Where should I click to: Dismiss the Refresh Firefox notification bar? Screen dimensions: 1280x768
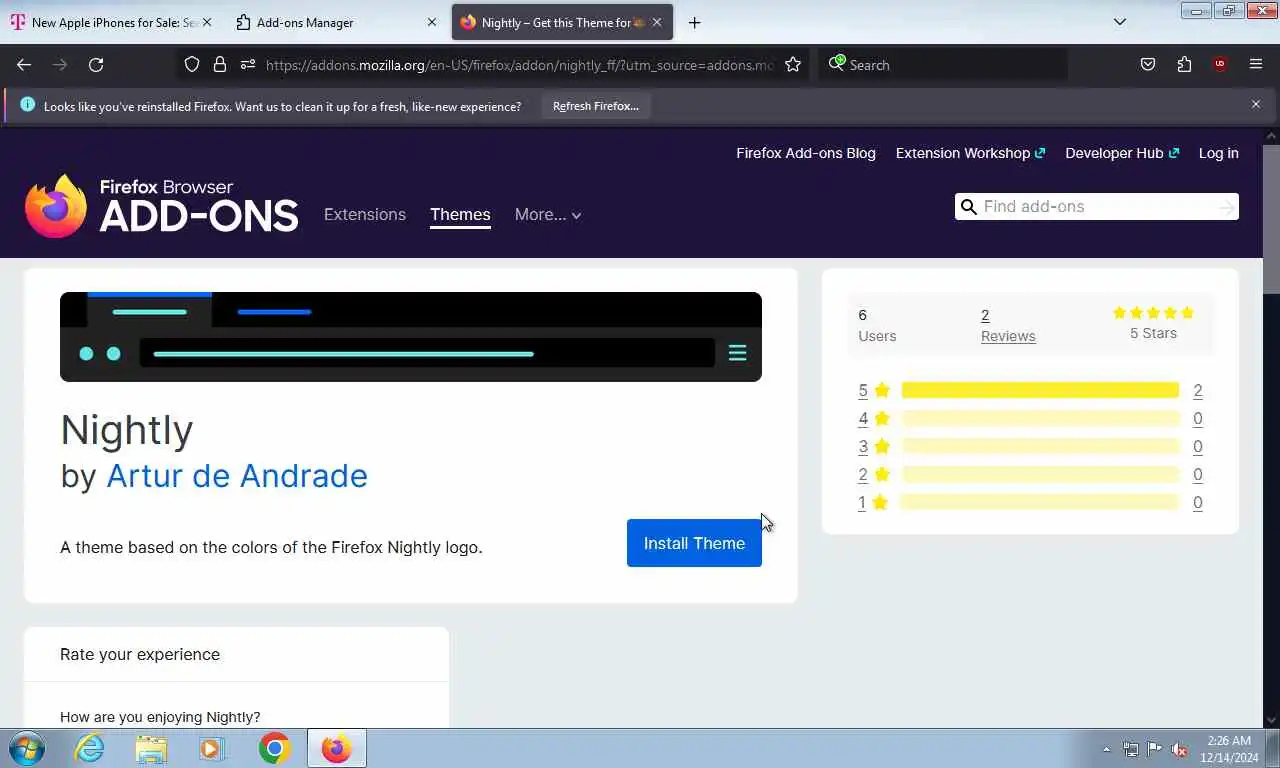click(x=1256, y=104)
